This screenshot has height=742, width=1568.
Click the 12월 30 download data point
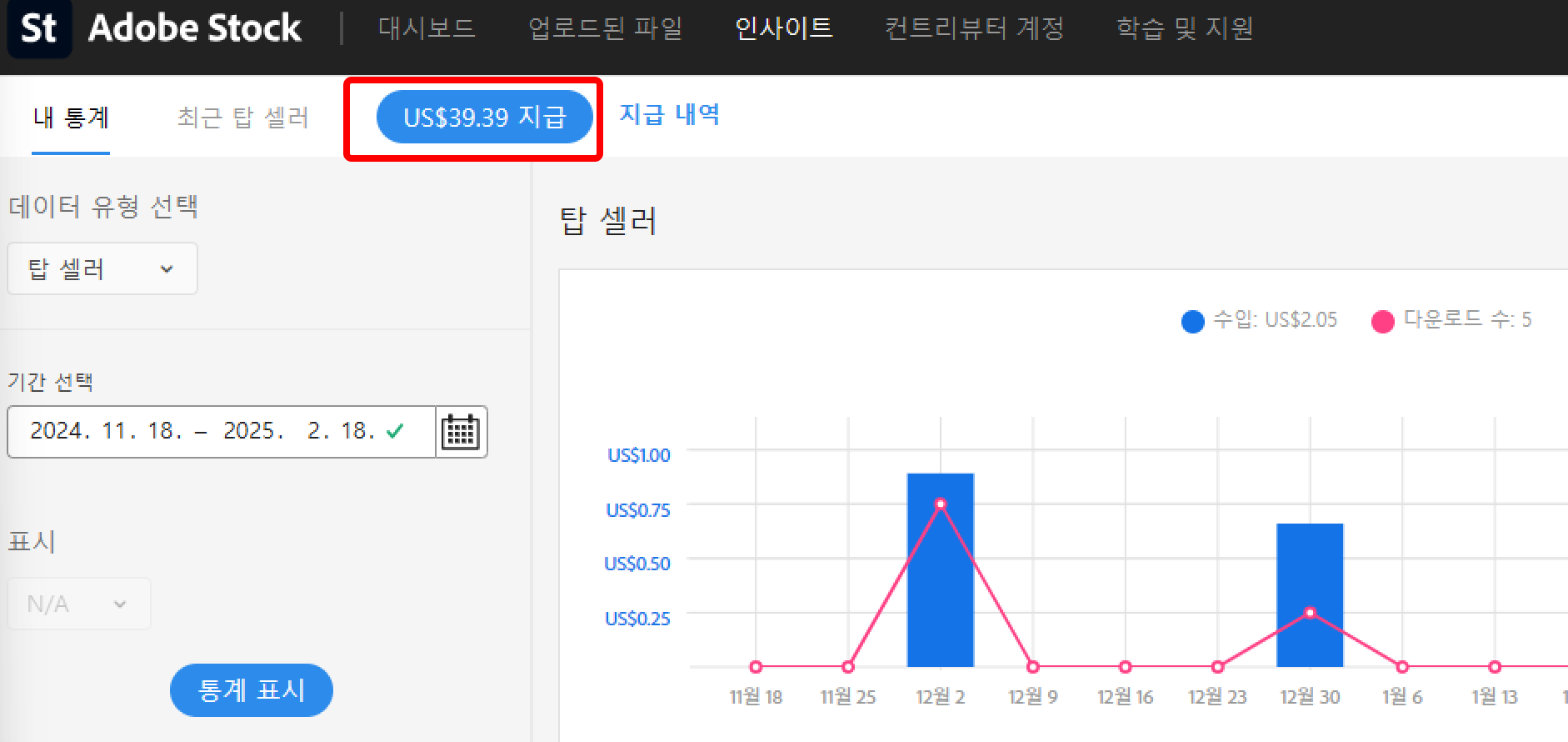tap(1310, 613)
